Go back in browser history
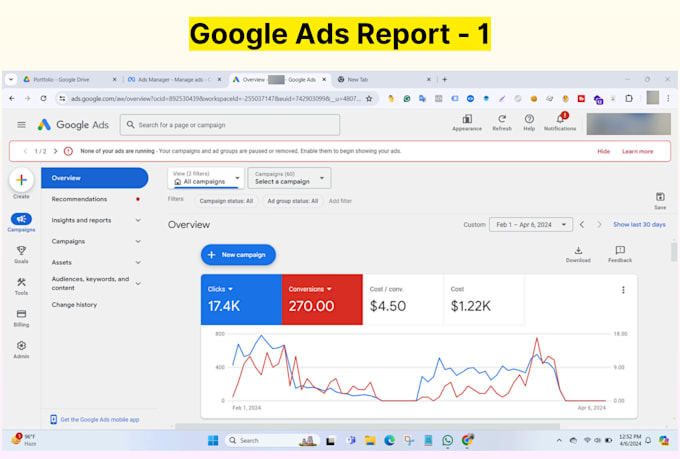 point(12,98)
